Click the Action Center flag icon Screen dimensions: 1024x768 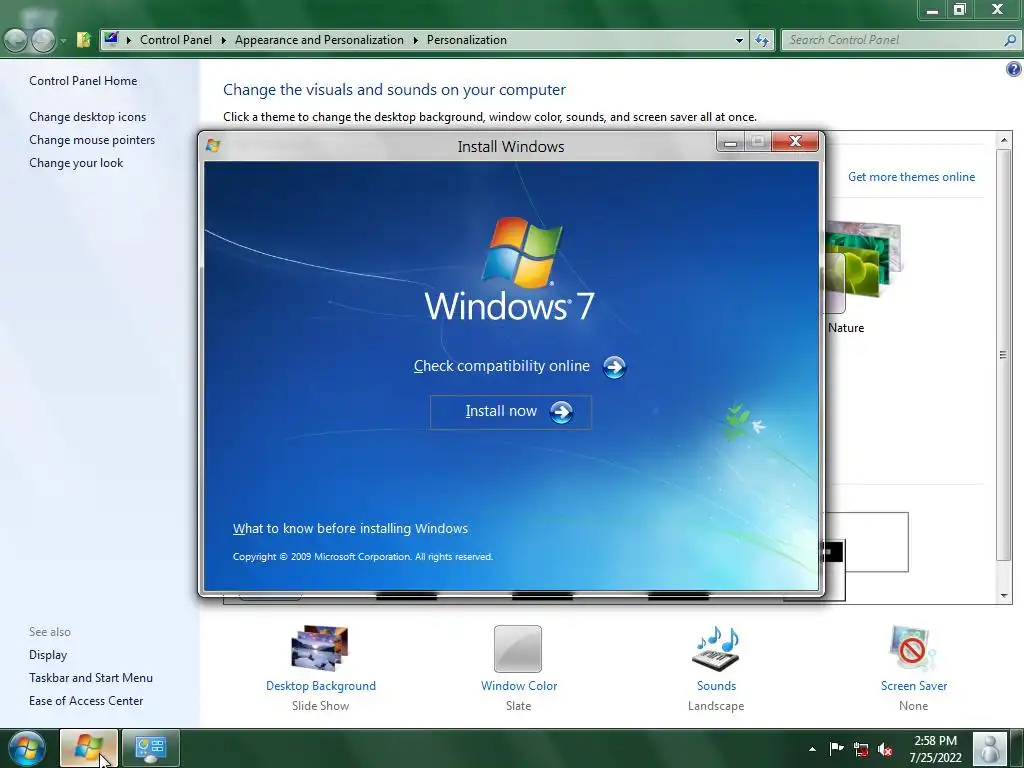836,749
